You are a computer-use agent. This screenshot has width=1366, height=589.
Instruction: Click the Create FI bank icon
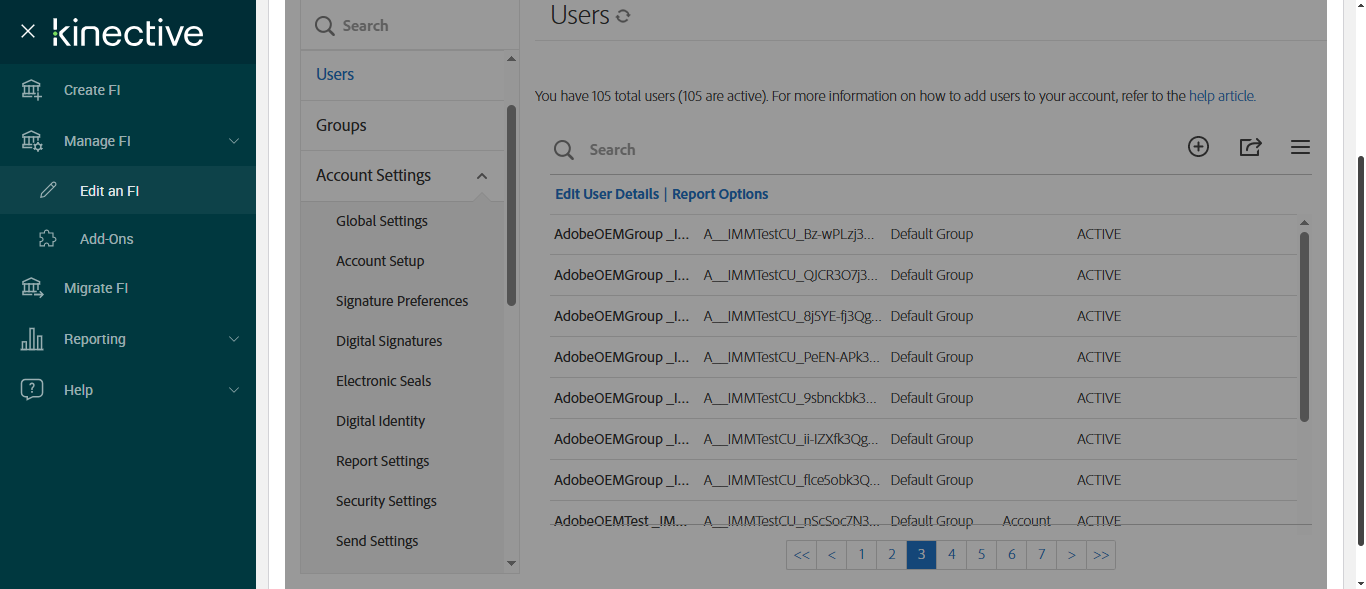pos(32,90)
